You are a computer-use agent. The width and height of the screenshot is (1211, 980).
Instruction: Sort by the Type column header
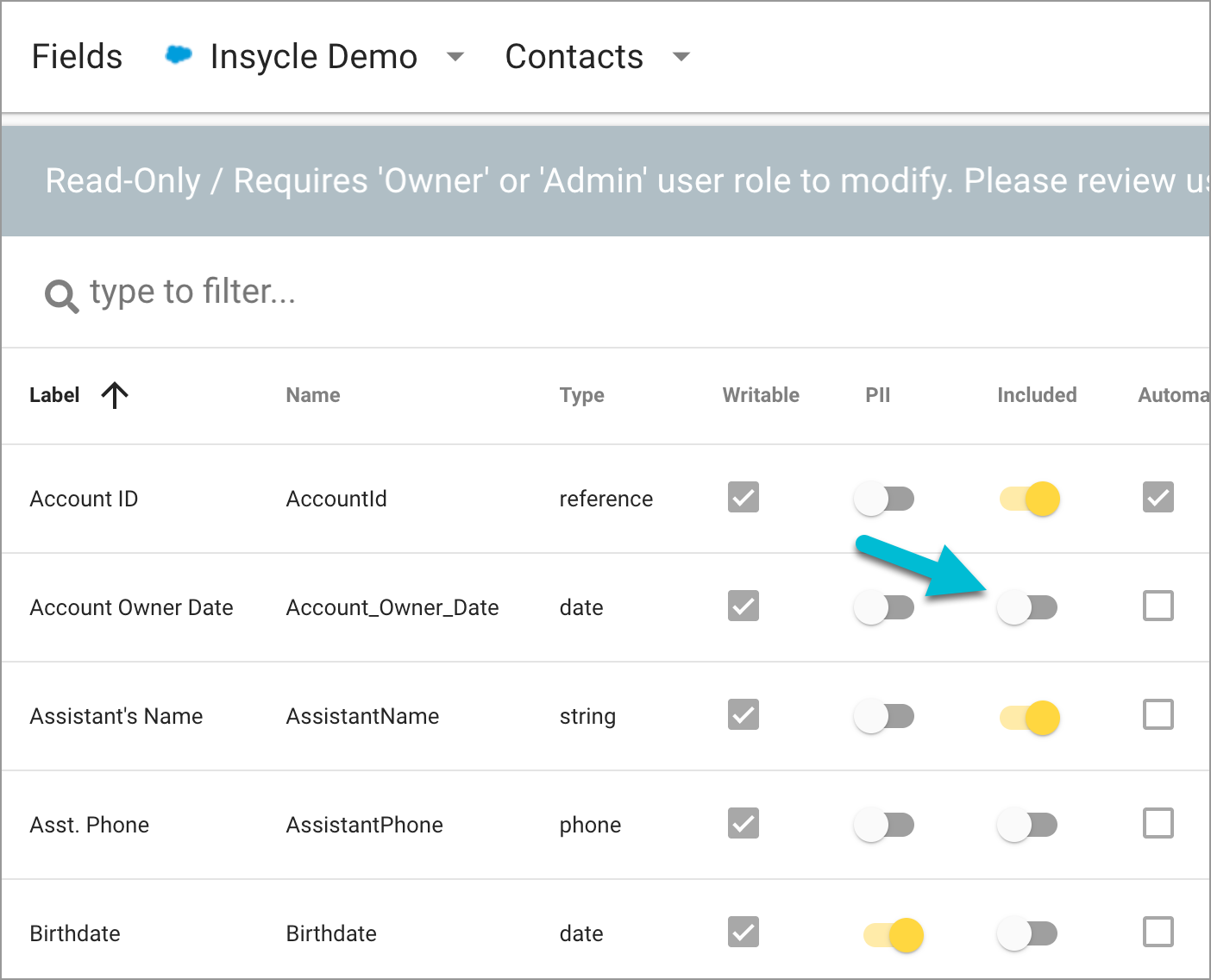[x=582, y=395]
